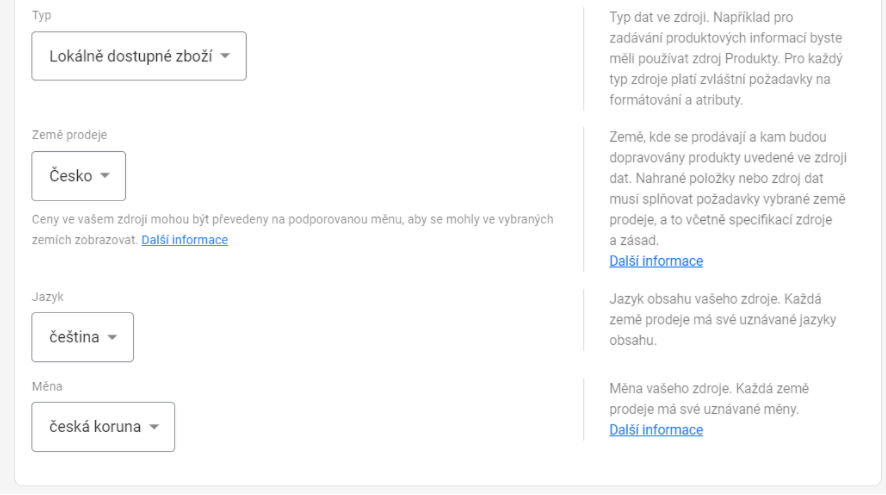Open the Typ dropdown showing Lokálně dostupné zboží
This screenshot has width=886, height=495.
tap(139, 56)
